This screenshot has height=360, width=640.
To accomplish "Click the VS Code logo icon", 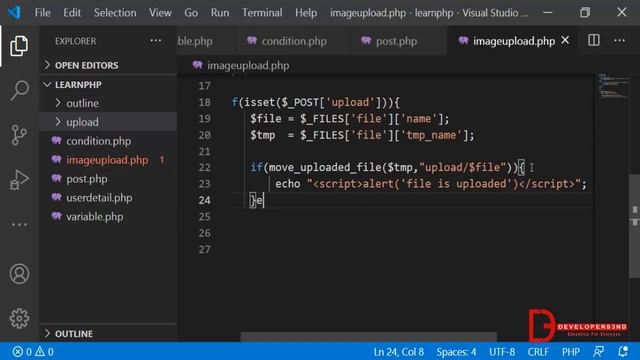I will pos(14,13).
